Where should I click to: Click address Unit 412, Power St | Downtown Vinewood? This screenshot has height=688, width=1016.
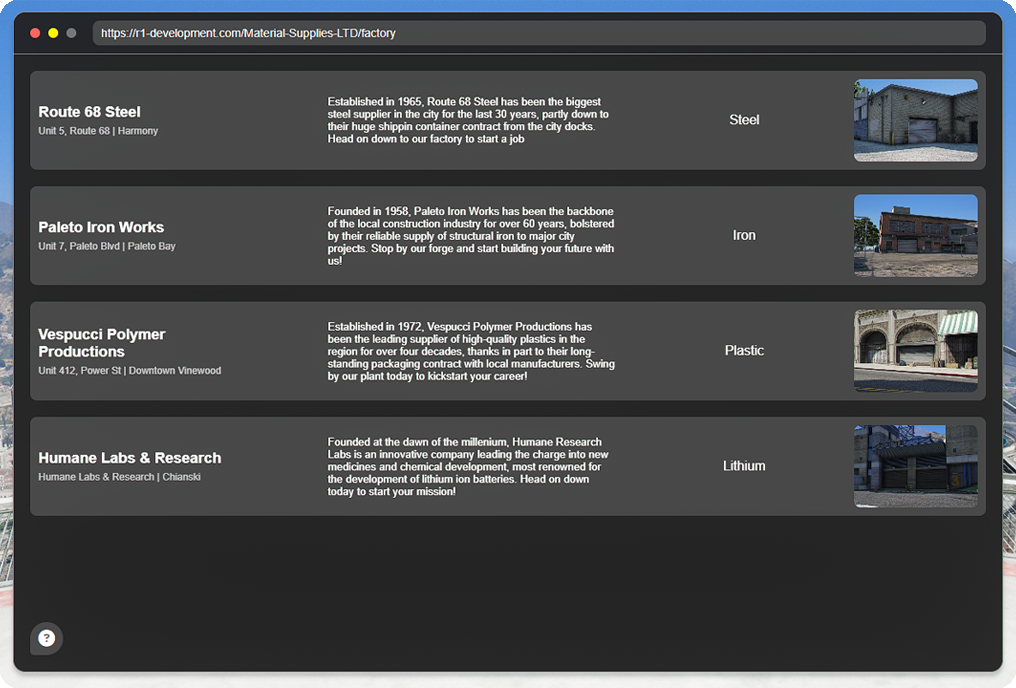pos(130,371)
